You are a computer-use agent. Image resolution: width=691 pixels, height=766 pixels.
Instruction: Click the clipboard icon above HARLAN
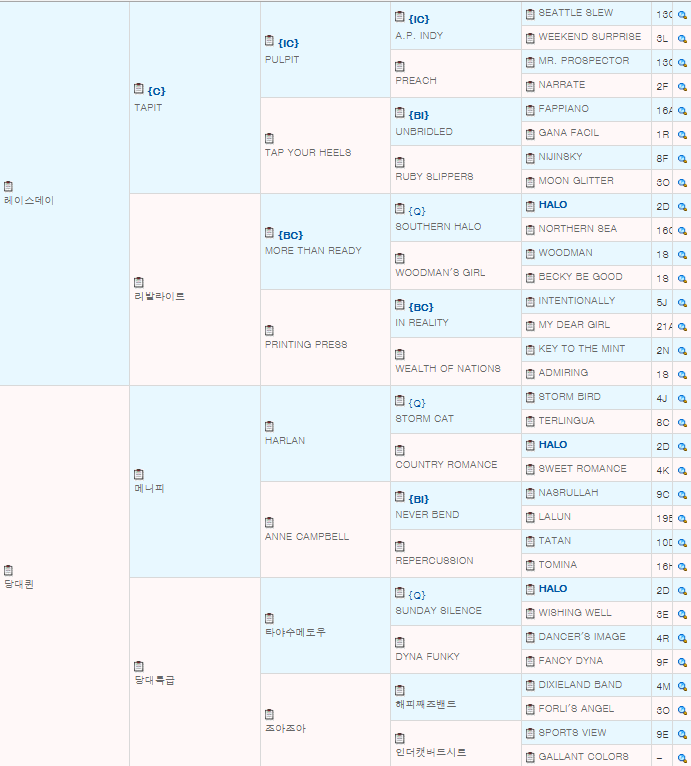tap(269, 426)
